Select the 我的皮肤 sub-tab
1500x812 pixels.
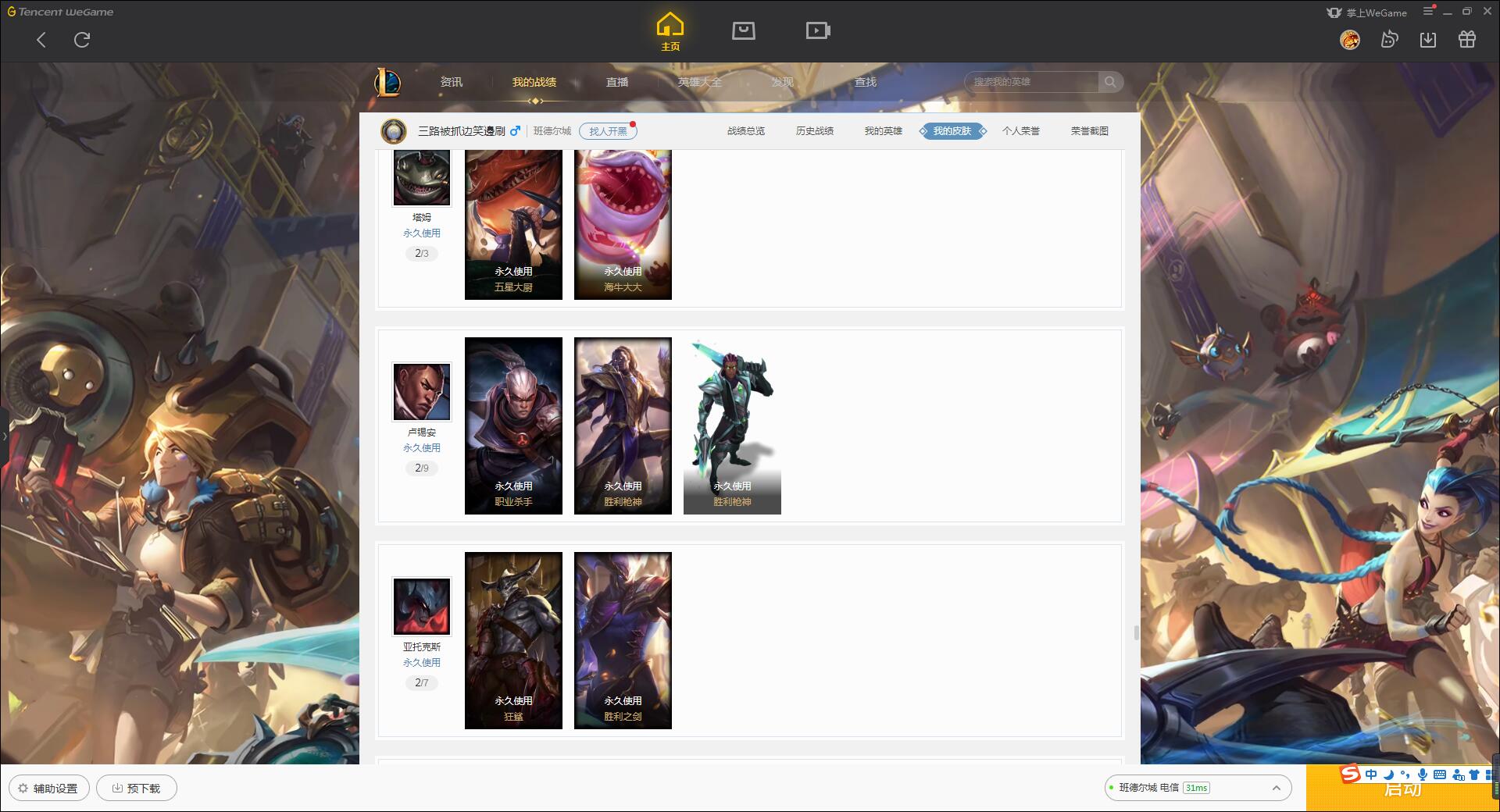[x=952, y=131]
